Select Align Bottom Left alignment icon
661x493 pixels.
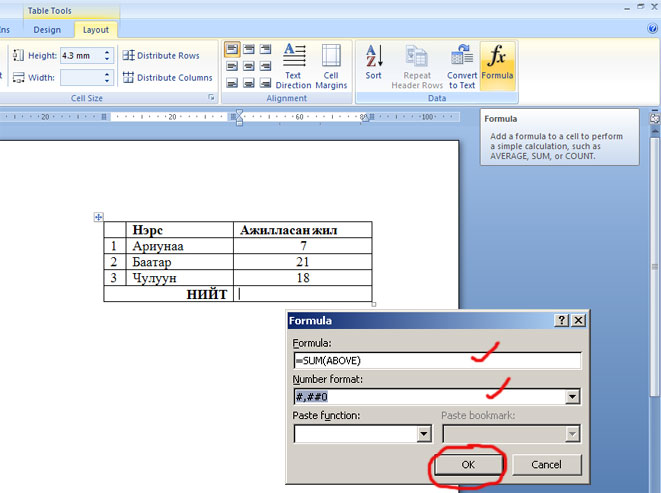point(232,83)
